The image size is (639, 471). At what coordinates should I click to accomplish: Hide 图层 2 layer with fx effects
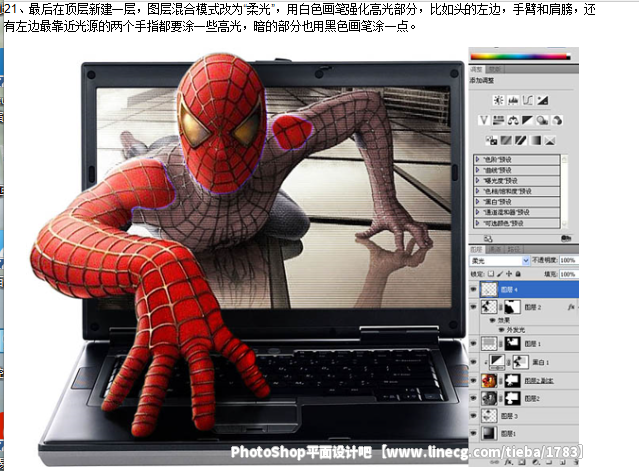[473, 307]
